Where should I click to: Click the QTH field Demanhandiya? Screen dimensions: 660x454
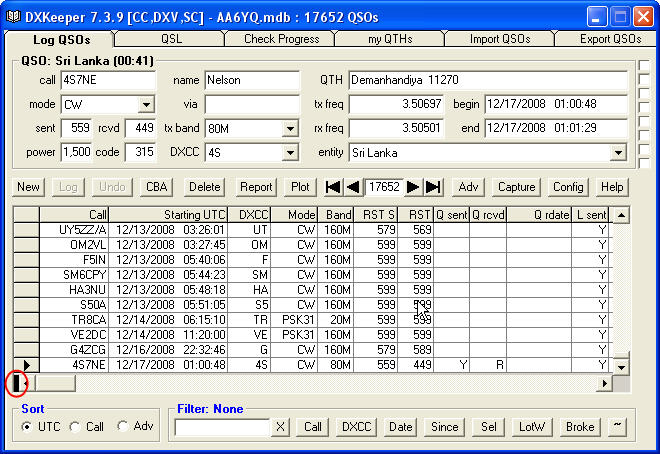tap(488, 80)
